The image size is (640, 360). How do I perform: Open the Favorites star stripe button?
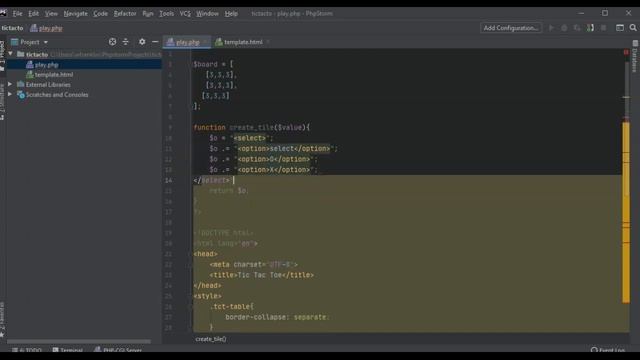pyautogui.click(x=2, y=320)
